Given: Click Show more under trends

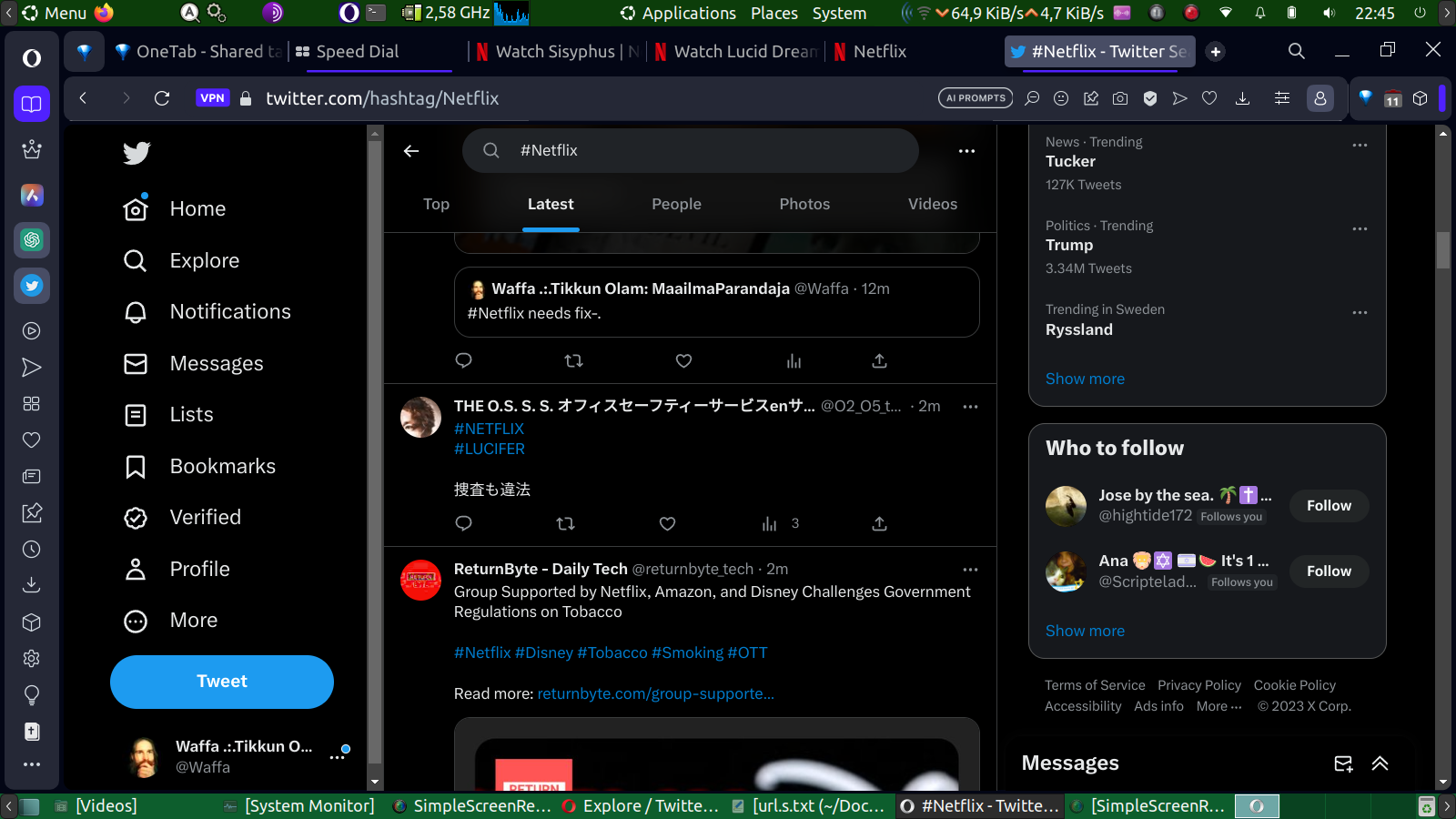Looking at the screenshot, I should tap(1085, 379).
